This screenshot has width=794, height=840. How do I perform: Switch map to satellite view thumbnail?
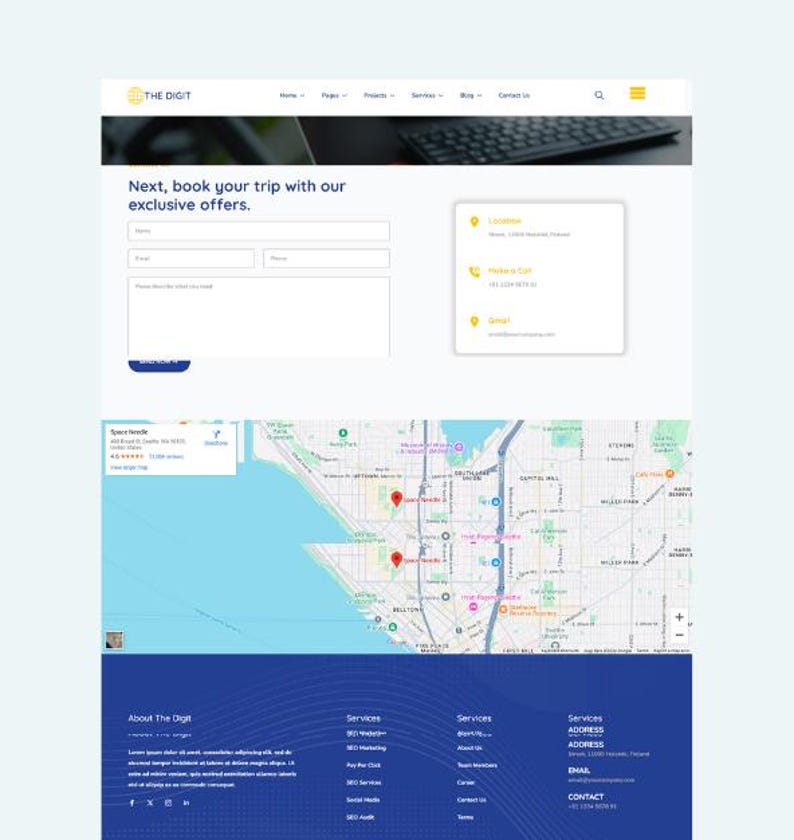click(x=114, y=640)
